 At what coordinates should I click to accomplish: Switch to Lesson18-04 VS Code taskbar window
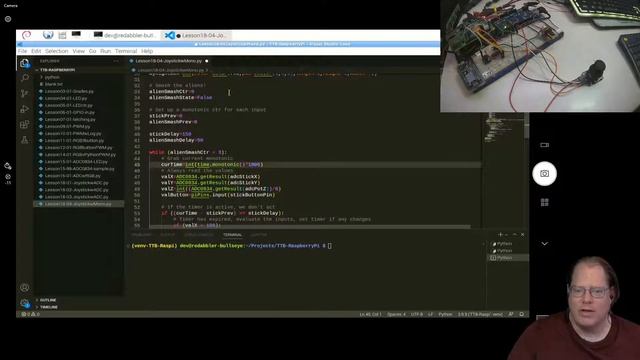pyautogui.click(x=195, y=36)
